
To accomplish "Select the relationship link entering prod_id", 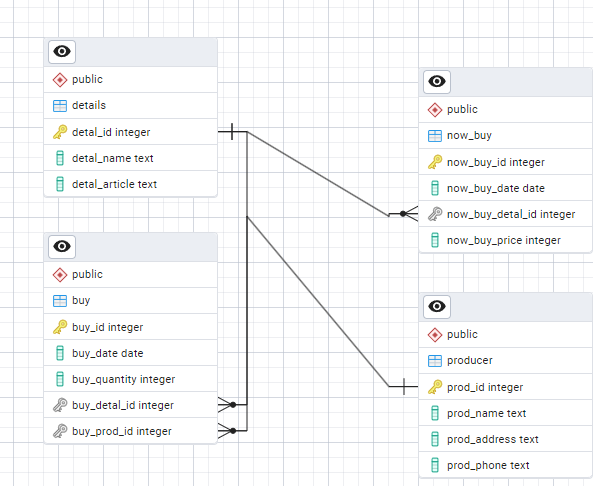I will click(404, 387).
